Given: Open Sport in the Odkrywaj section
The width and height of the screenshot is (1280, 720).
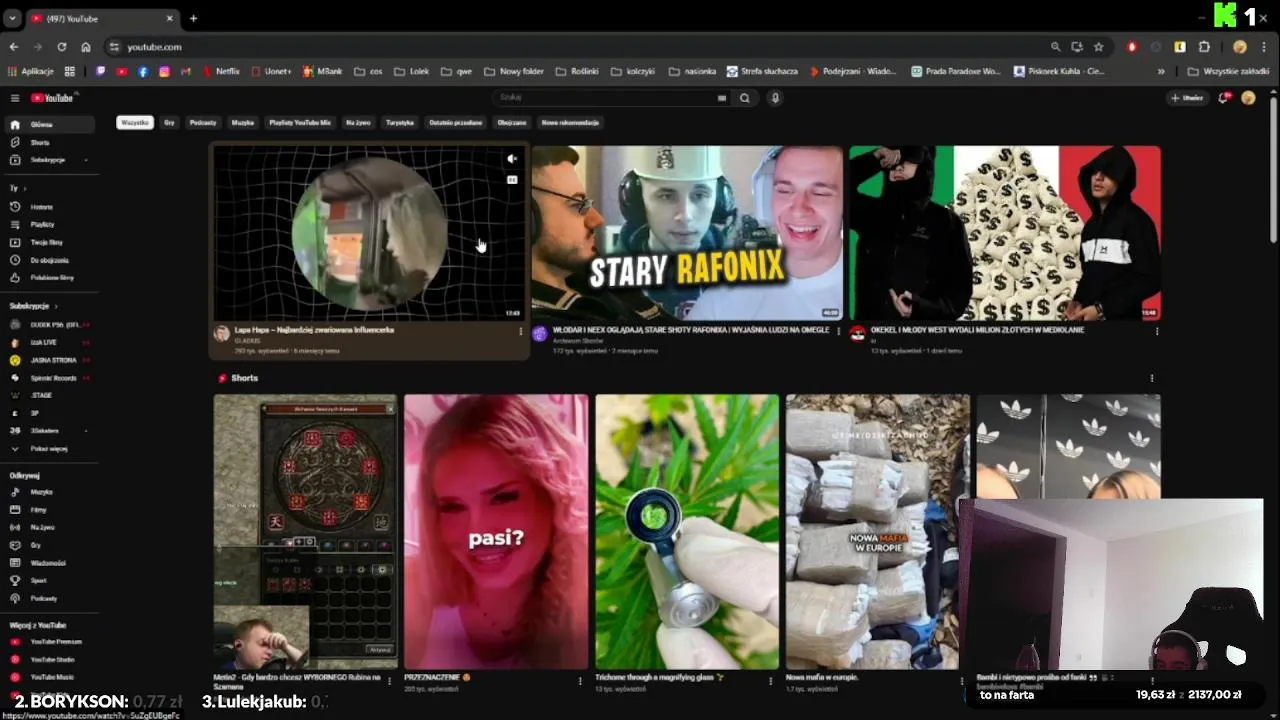Looking at the screenshot, I should point(50,580).
